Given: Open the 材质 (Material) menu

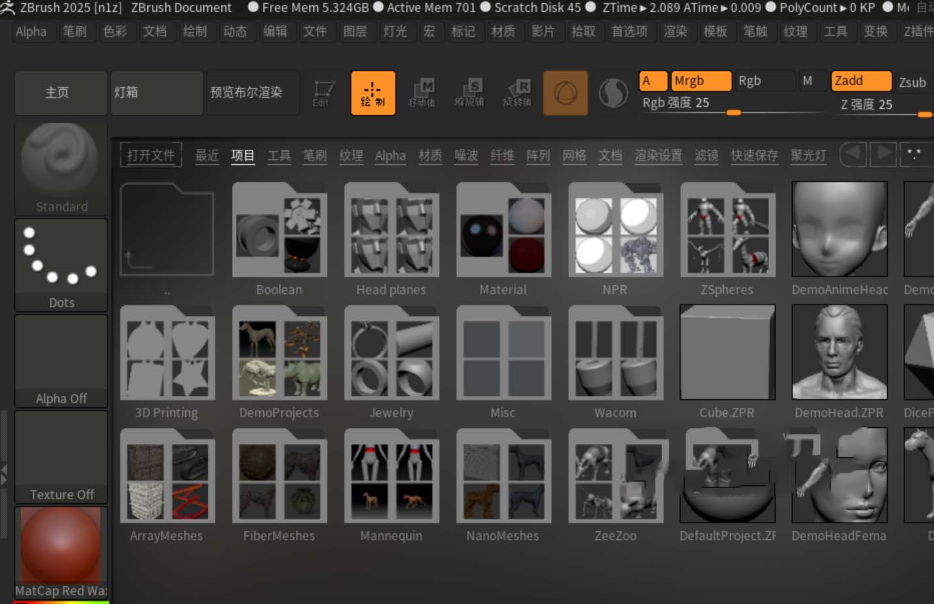Looking at the screenshot, I should tap(503, 32).
